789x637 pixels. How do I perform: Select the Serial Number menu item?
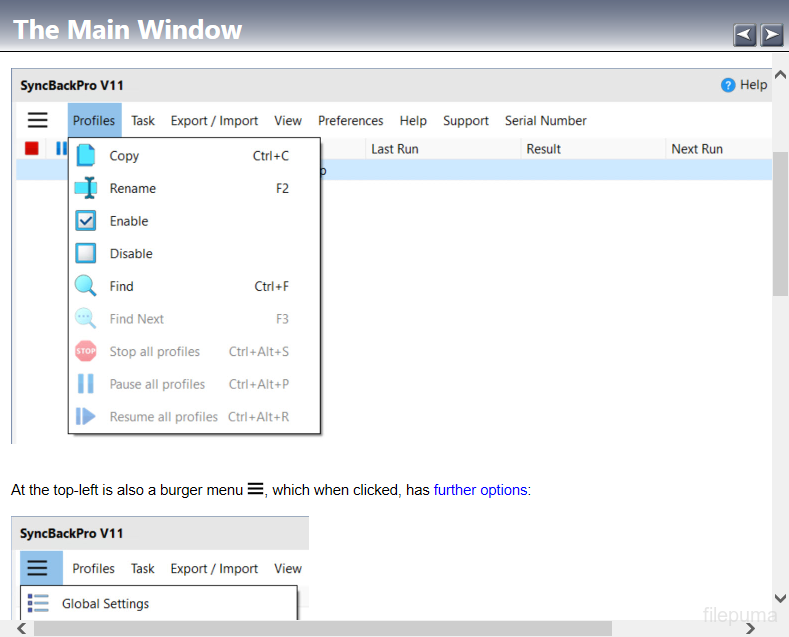pyautogui.click(x=545, y=120)
